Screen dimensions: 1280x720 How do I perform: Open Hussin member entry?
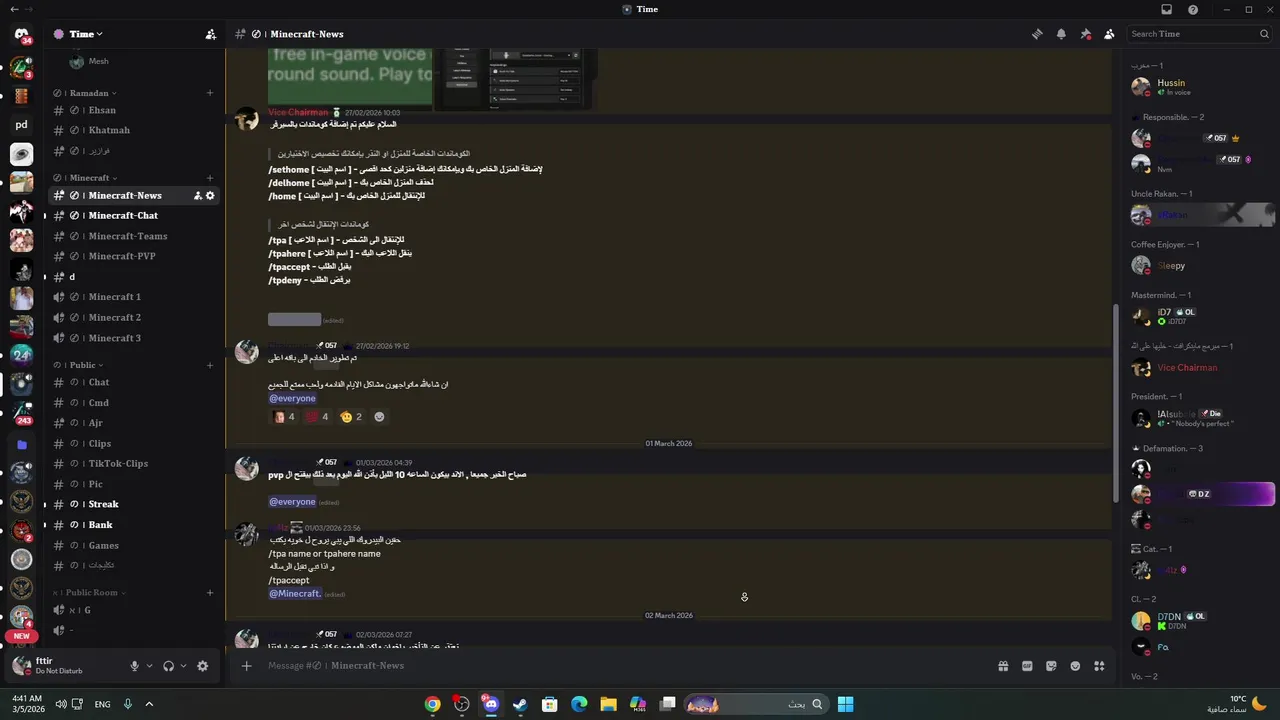pyautogui.click(x=1200, y=87)
